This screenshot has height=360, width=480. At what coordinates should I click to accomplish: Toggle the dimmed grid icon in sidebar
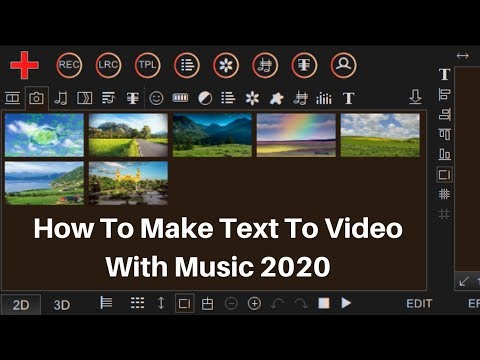(444, 214)
